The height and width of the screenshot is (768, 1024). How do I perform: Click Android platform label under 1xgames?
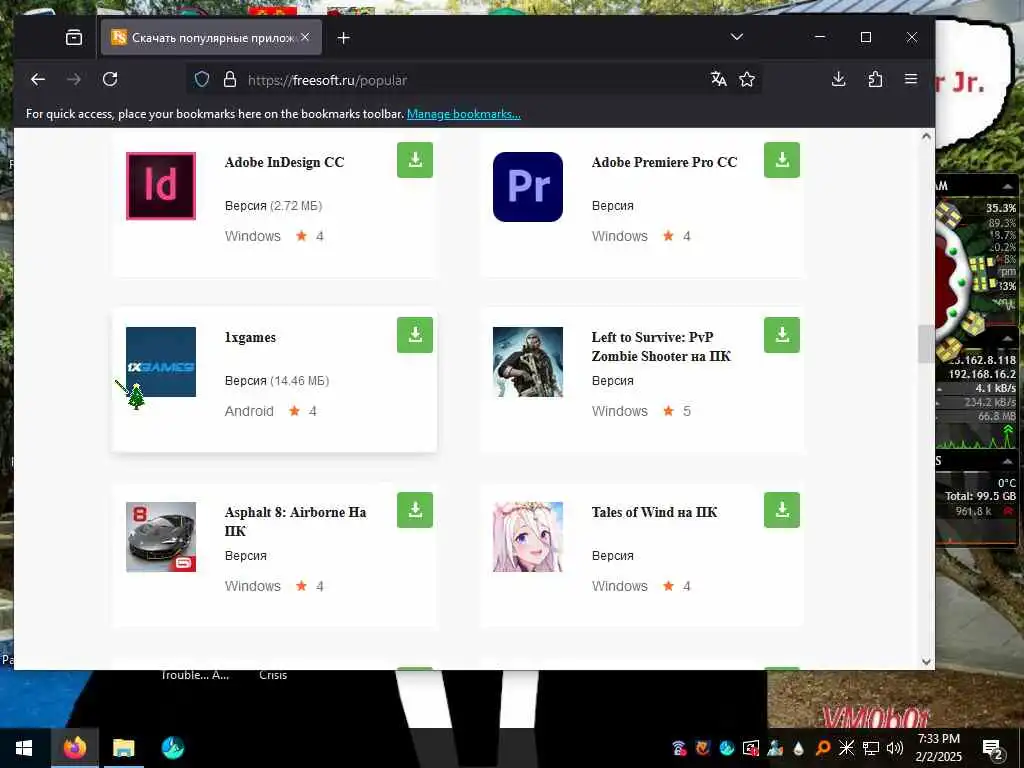pyautogui.click(x=249, y=411)
